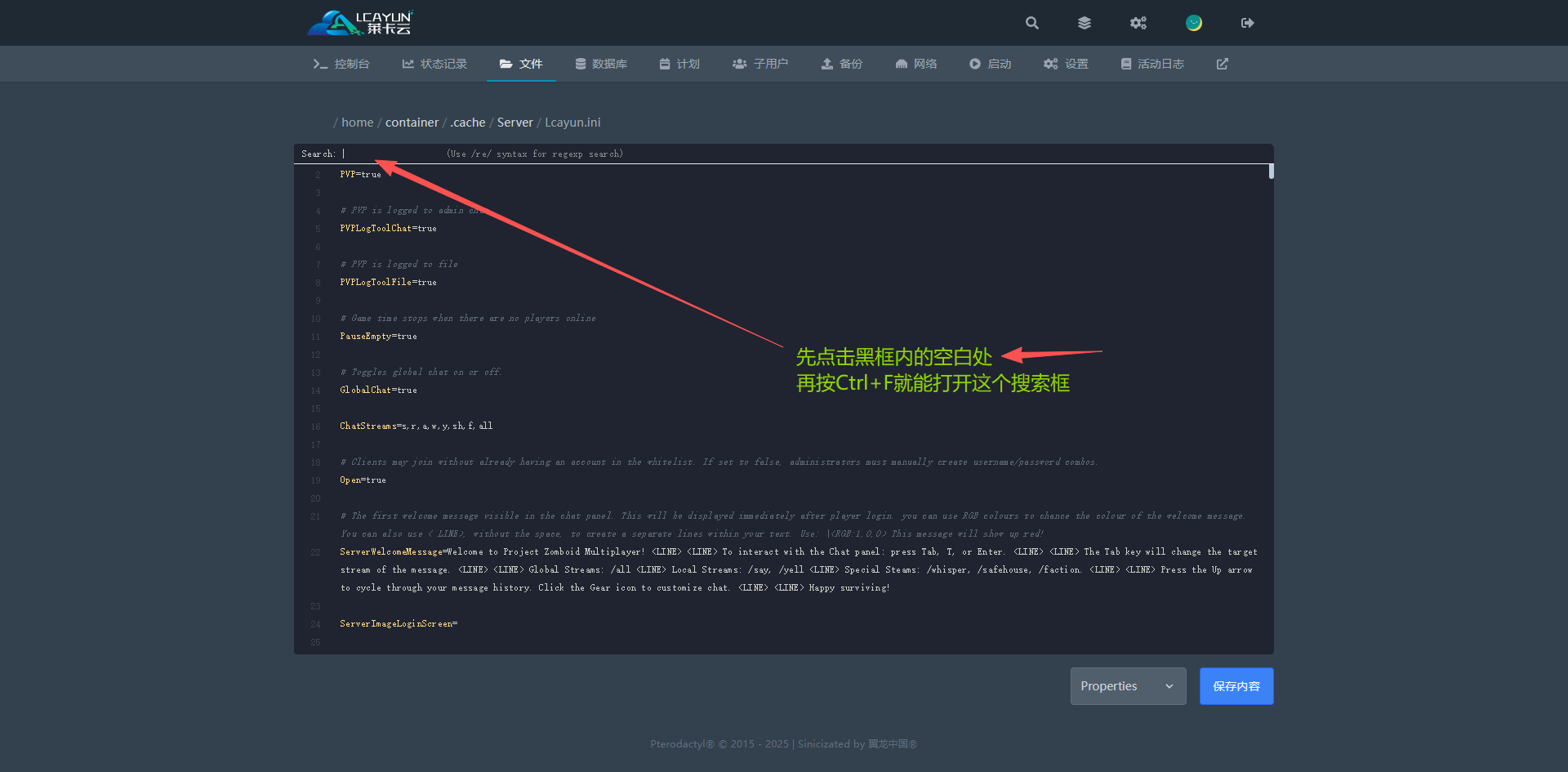The height and width of the screenshot is (772, 1568).
Task: Open the 子用户 subusers tab
Action: pyautogui.click(x=760, y=64)
